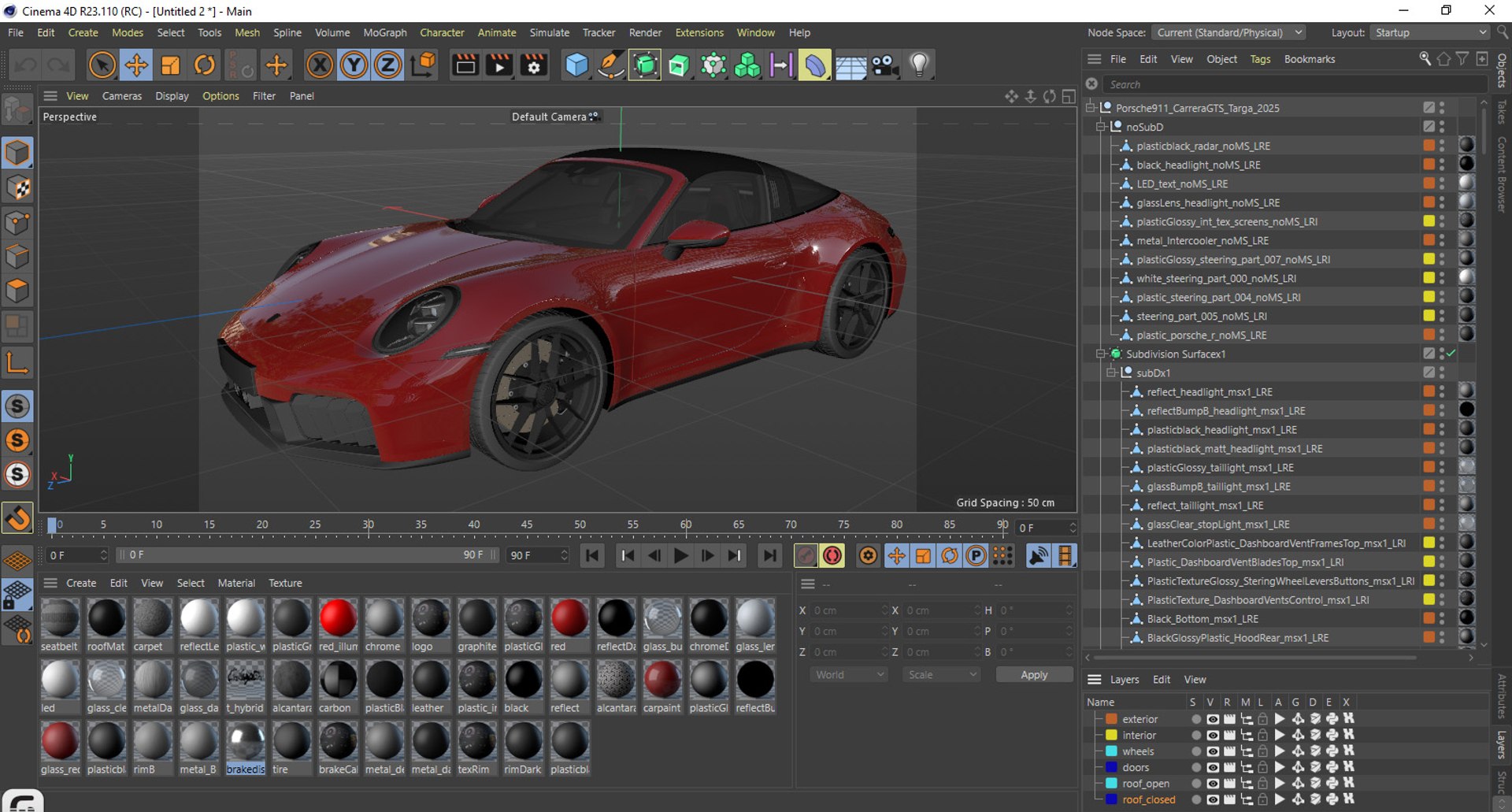The image size is (1512, 812).
Task: Open the Scale mode dropdown
Action: click(x=942, y=675)
